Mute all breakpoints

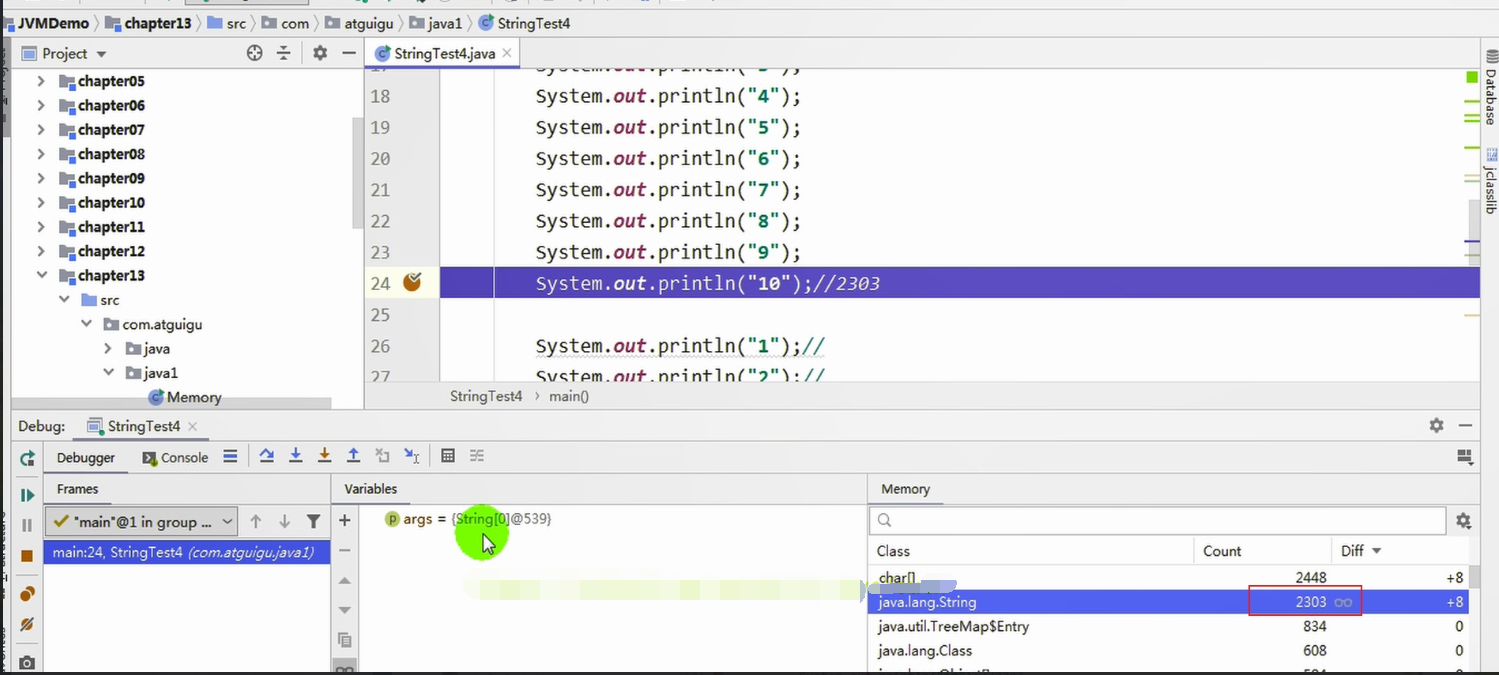[x=27, y=624]
